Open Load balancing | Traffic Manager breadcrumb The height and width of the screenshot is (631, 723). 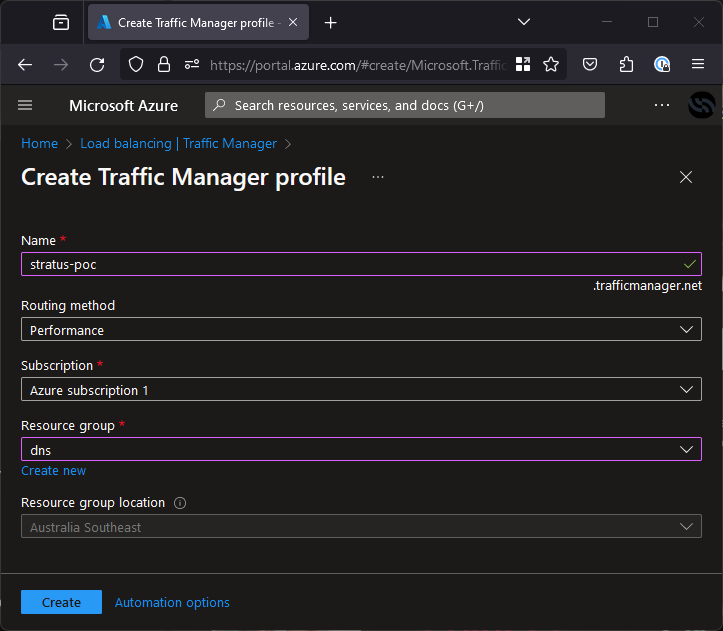tap(178, 143)
